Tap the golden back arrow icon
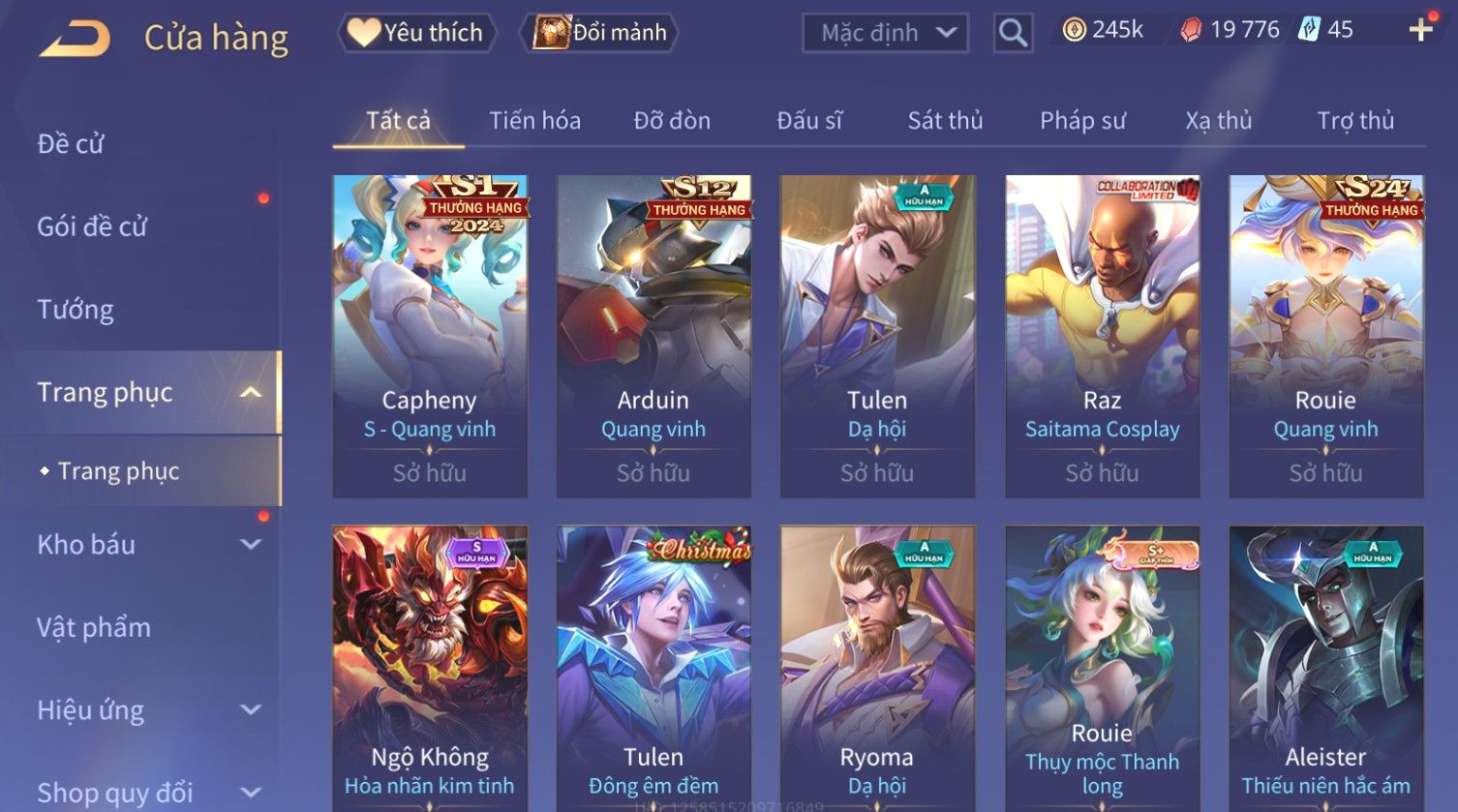Viewport: 1458px width, 812px height. (74, 39)
